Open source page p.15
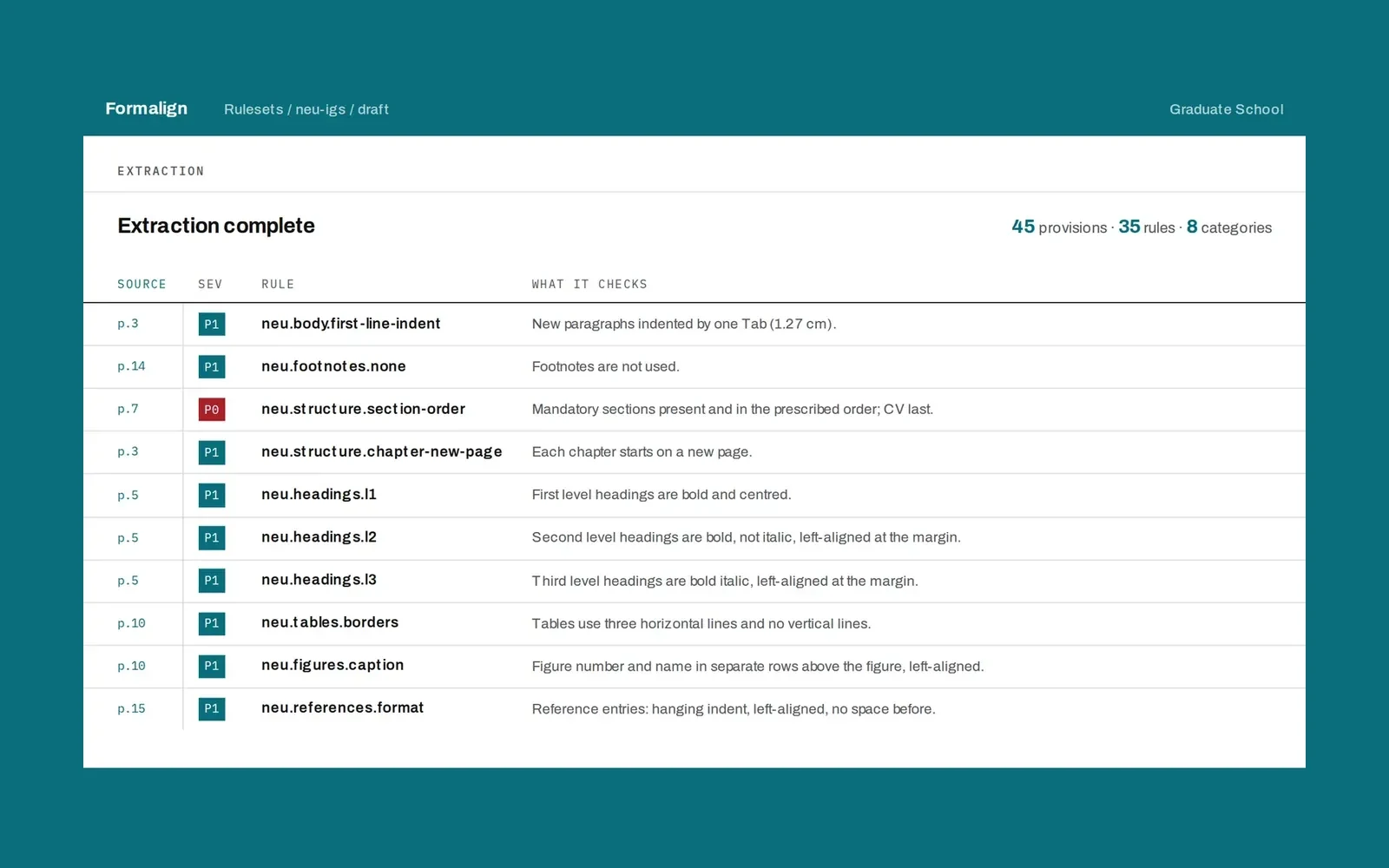Screen dimensions: 1389x868 point(131,708)
